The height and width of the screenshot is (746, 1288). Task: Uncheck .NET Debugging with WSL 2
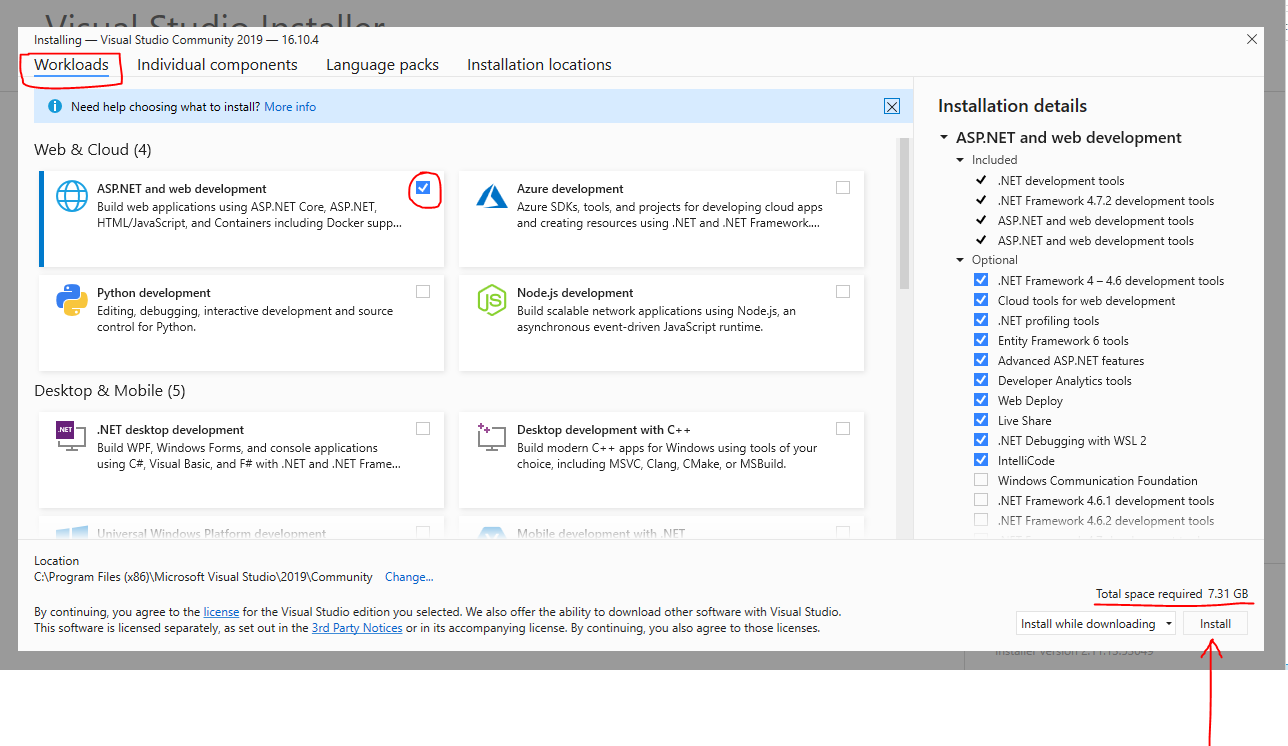click(981, 440)
